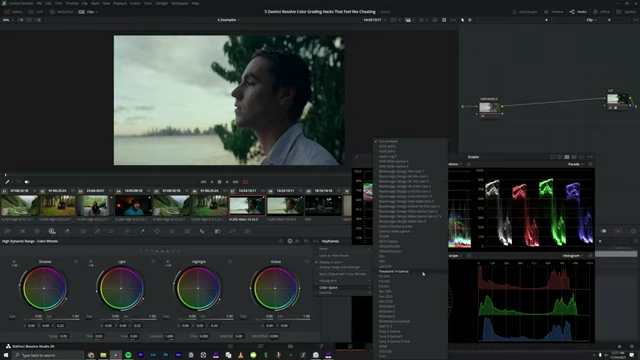Toggle checked 'Display X and Y' option
The height and width of the screenshot is (360, 640).
(x=342, y=262)
